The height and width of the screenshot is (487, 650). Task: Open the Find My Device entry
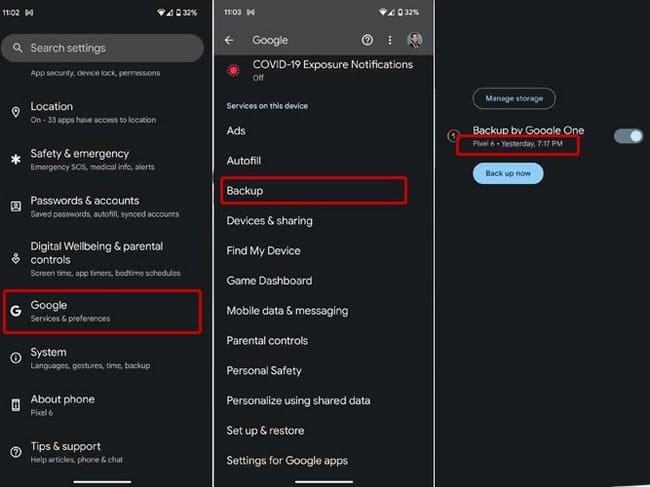(x=264, y=251)
